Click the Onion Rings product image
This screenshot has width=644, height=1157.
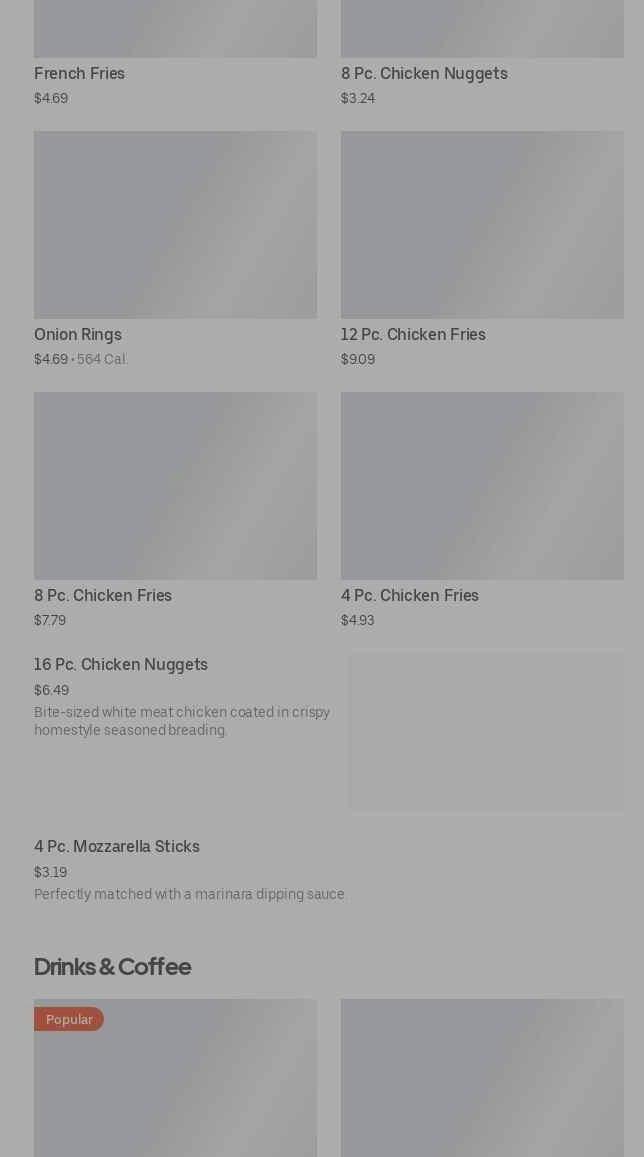(175, 225)
